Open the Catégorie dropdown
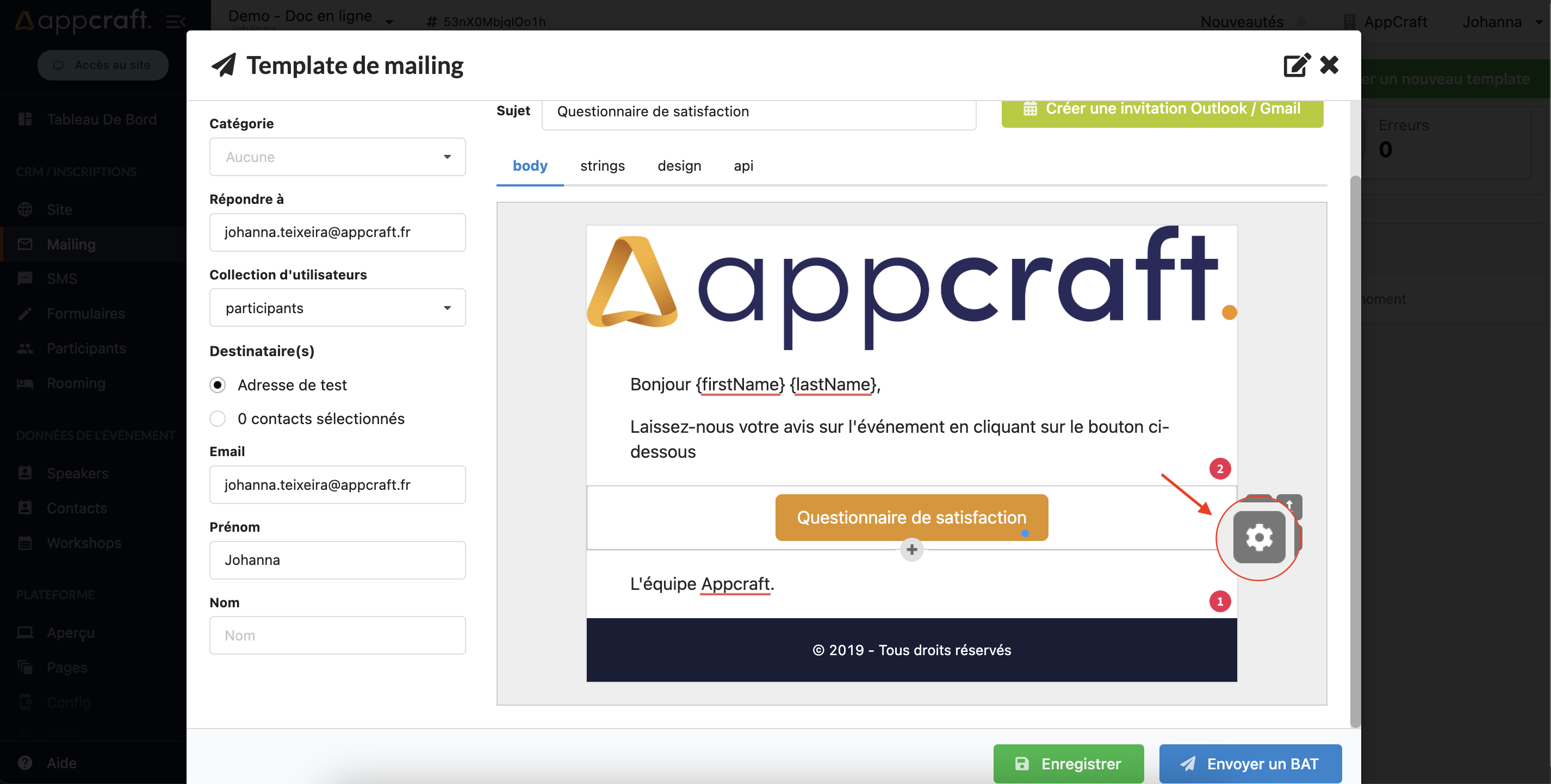 coord(337,157)
